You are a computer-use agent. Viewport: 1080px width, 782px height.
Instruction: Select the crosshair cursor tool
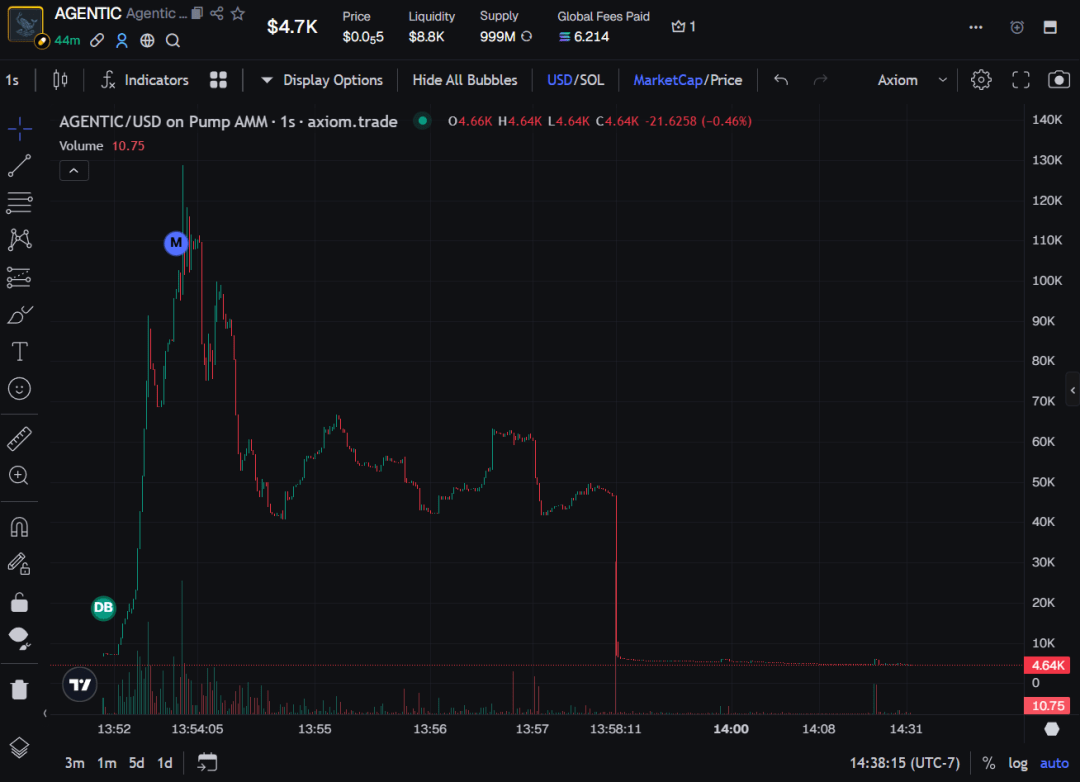point(19,128)
